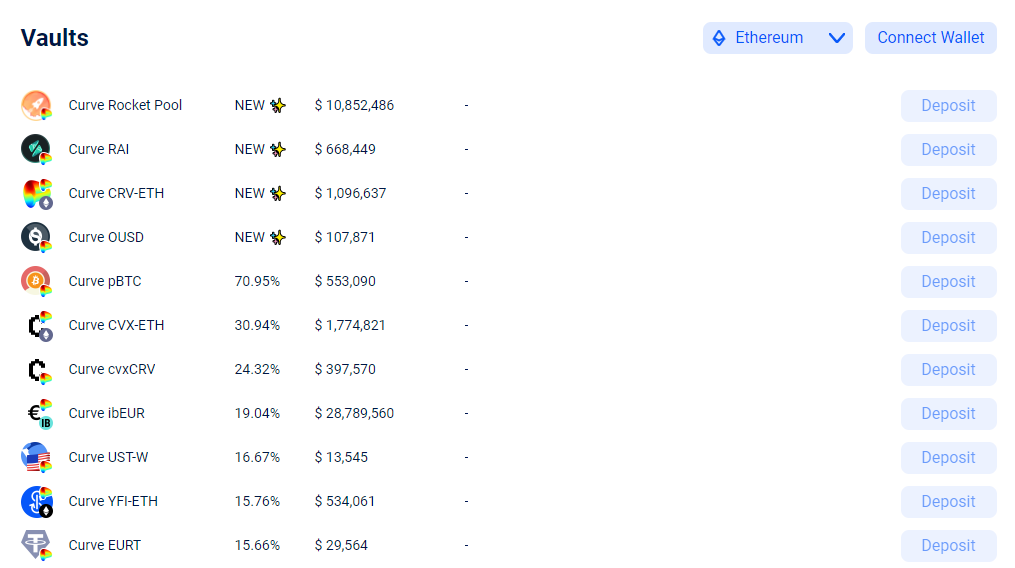1015x568 pixels.
Task: Click the NEW sparkle badge for Curve RAI
Action: 260,150
